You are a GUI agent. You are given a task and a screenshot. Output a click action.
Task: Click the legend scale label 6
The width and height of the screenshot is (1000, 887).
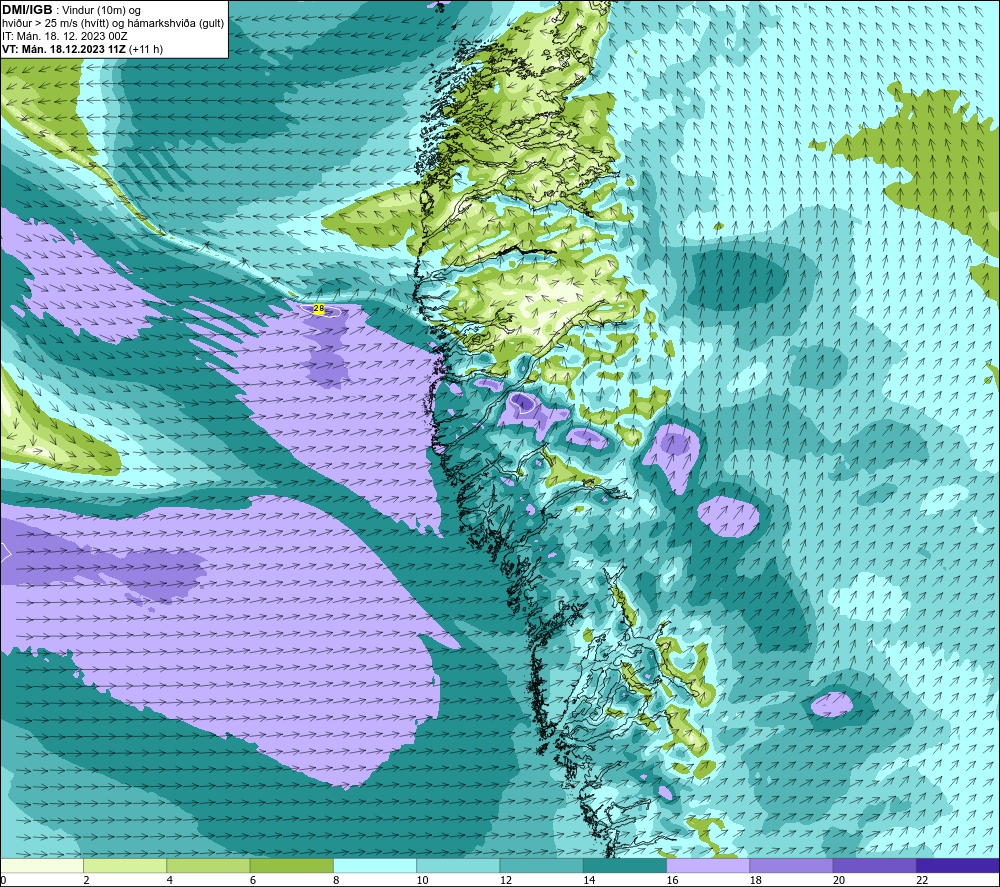pyautogui.click(x=253, y=880)
